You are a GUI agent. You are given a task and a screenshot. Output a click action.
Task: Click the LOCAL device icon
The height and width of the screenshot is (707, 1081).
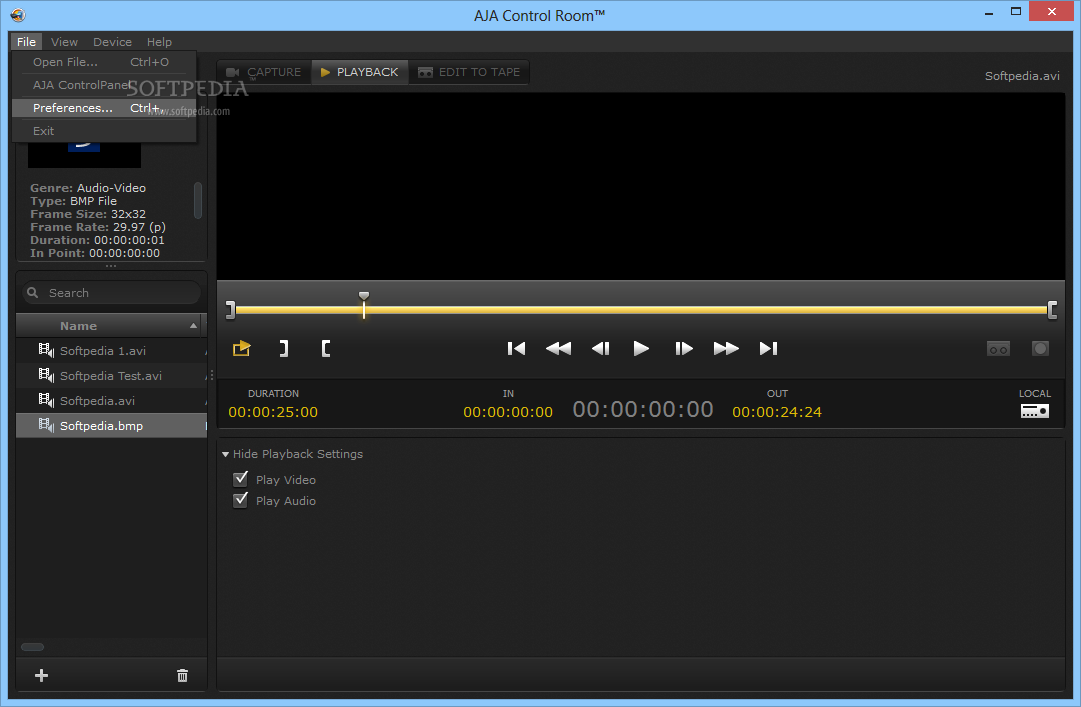(1035, 411)
